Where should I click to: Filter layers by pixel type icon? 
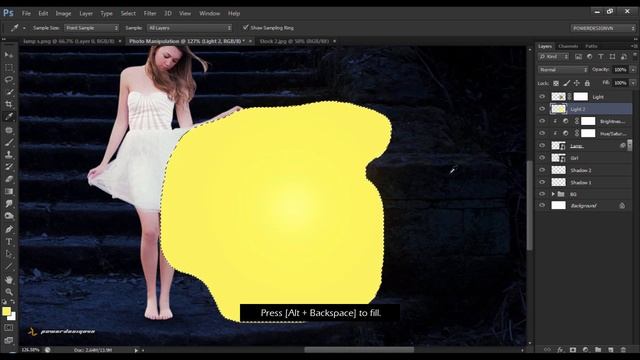[x=578, y=57]
